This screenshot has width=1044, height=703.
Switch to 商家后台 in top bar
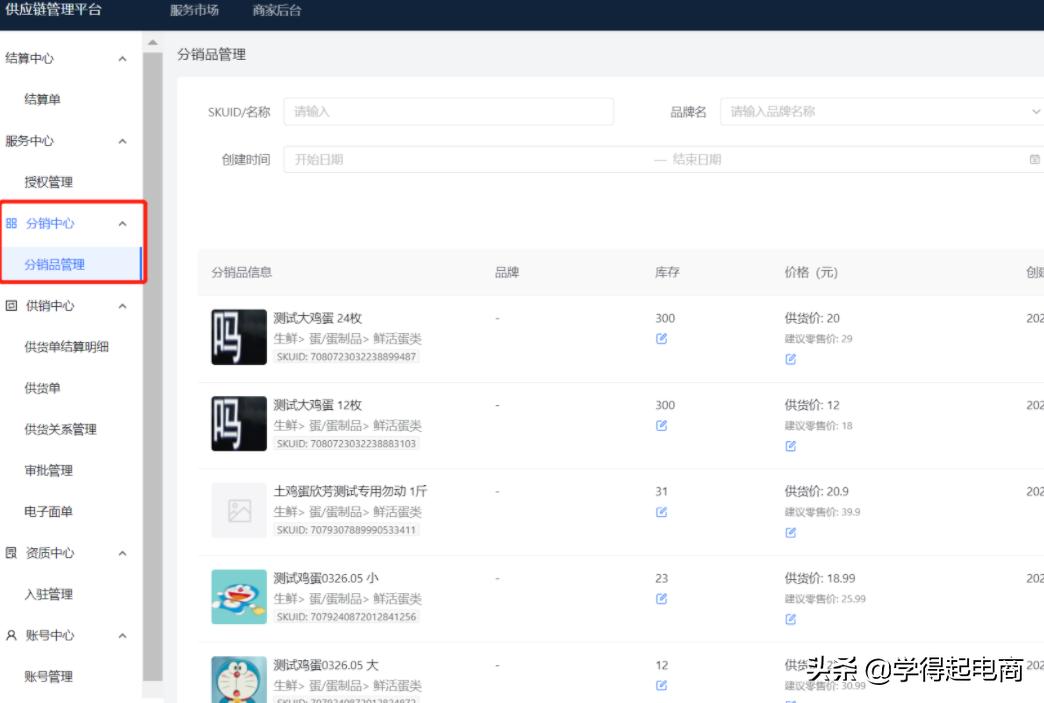(275, 12)
